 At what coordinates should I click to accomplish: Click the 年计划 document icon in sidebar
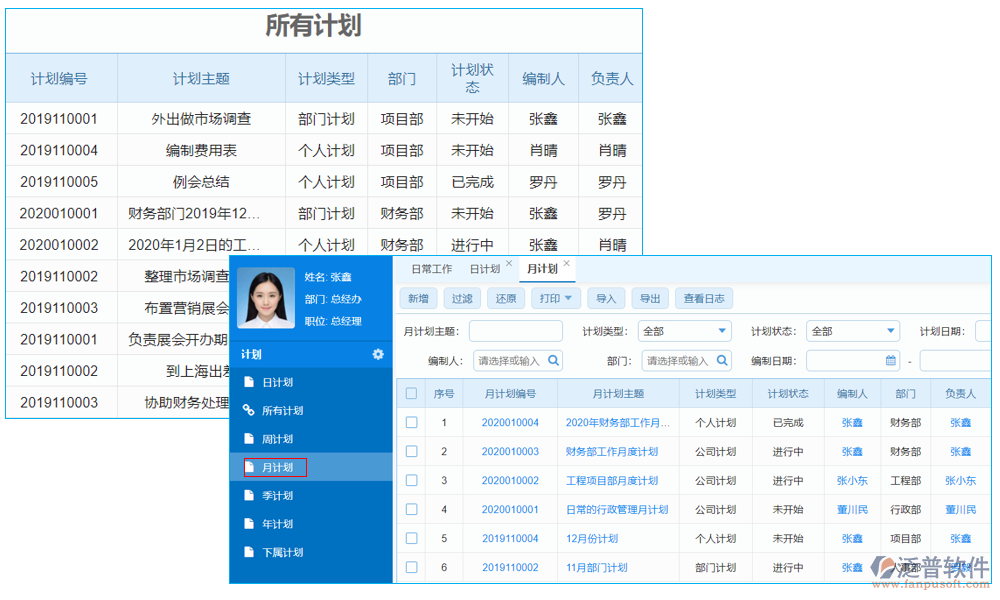(249, 523)
